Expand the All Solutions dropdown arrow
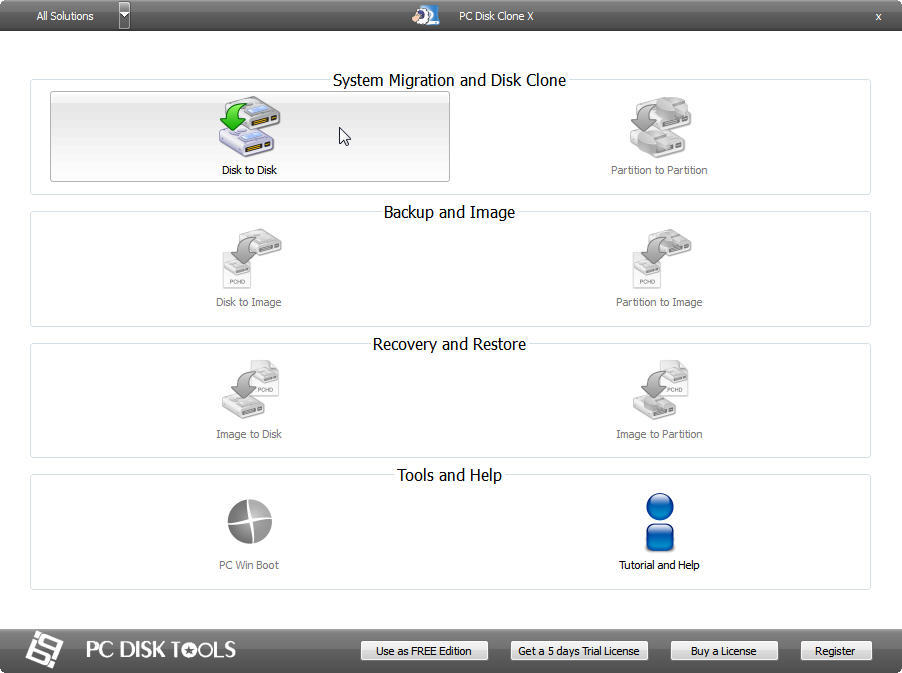 tap(124, 16)
